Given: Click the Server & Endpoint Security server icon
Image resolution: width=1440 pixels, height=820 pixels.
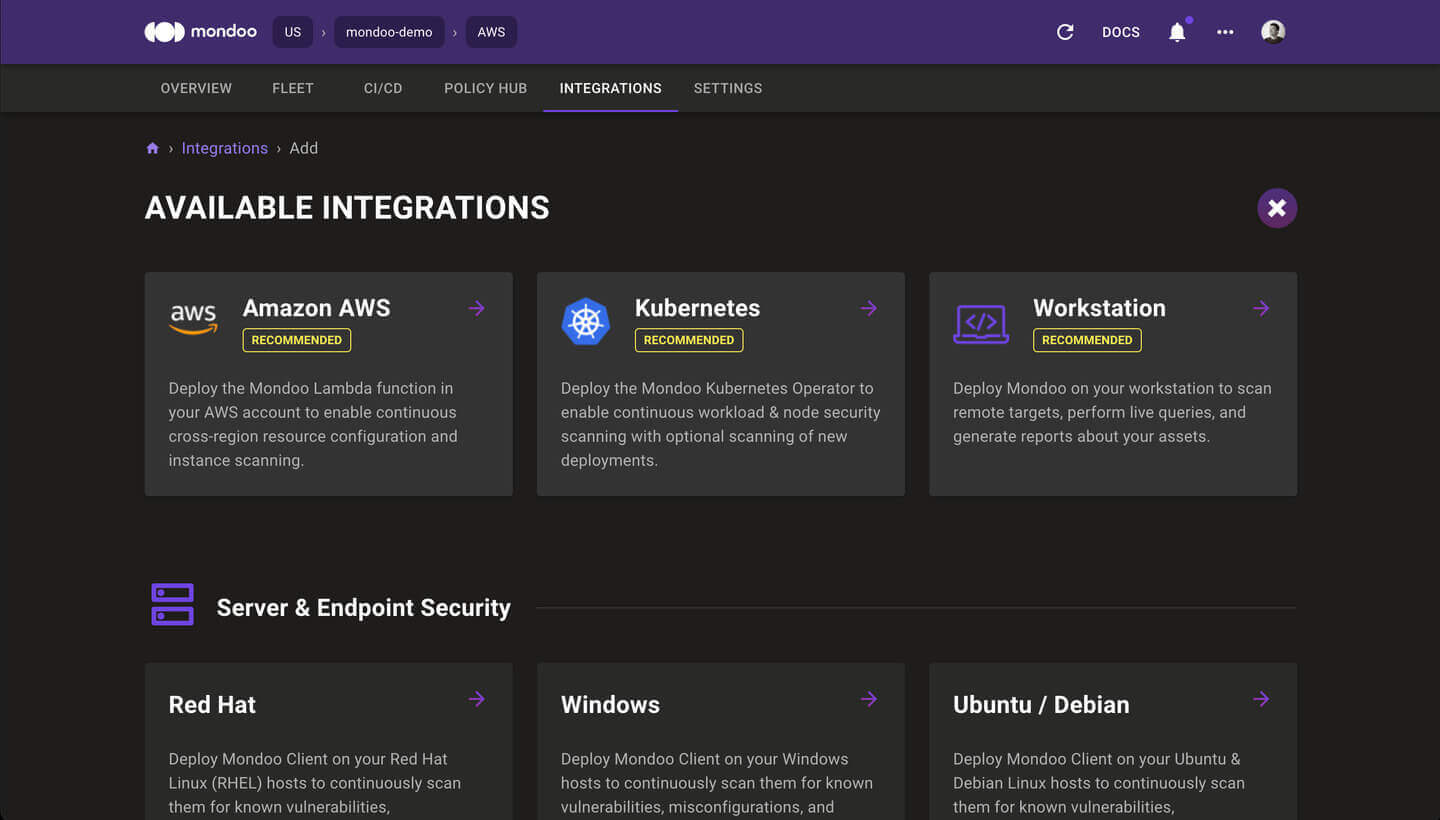Looking at the screenshot, I should (172, 604).
